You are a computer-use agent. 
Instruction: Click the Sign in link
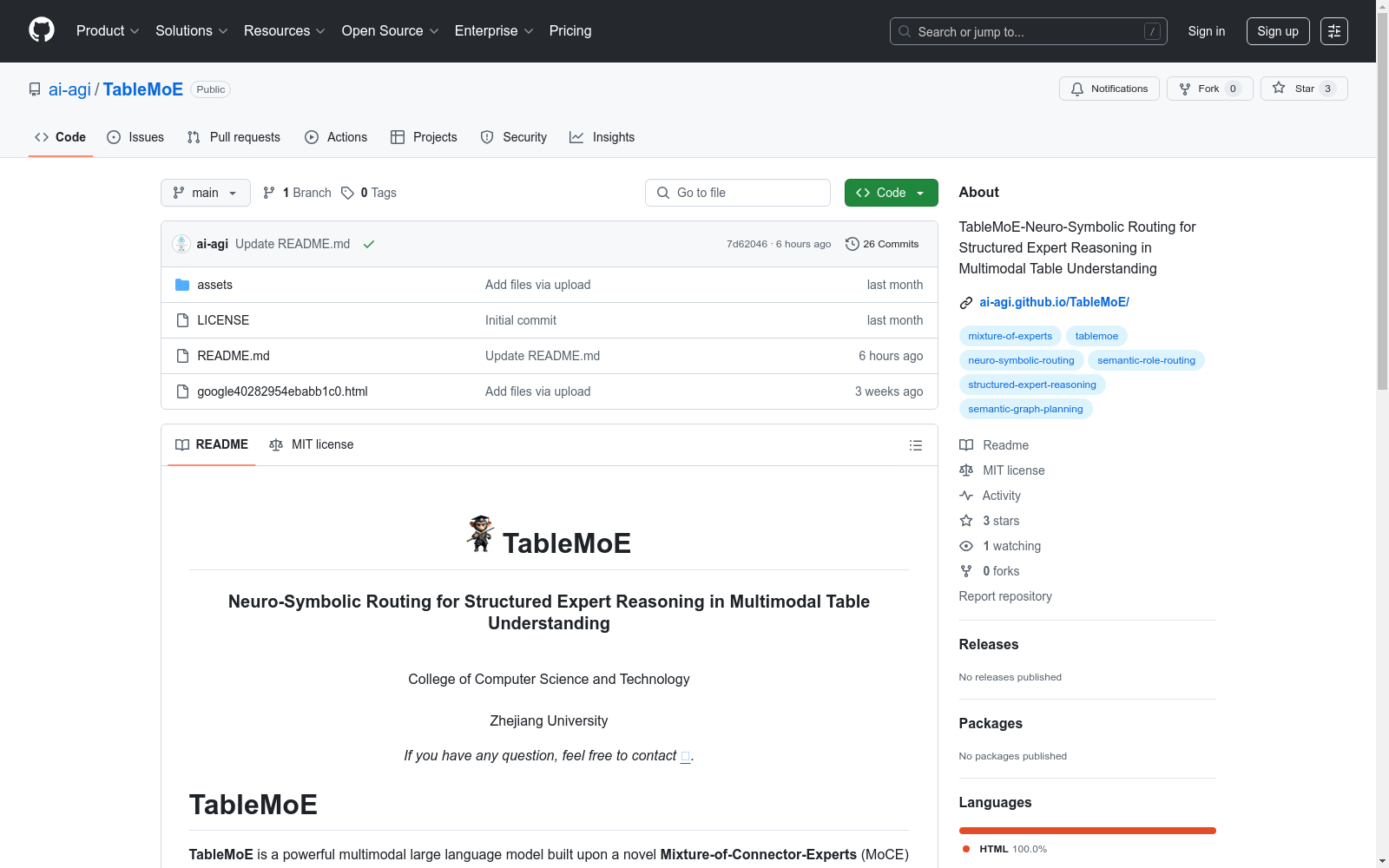click(1207, 31)
